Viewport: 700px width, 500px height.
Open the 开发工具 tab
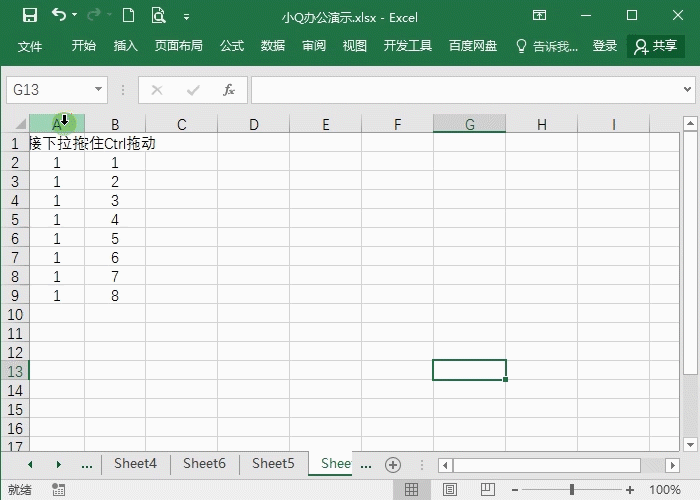(x=408, y=46)
